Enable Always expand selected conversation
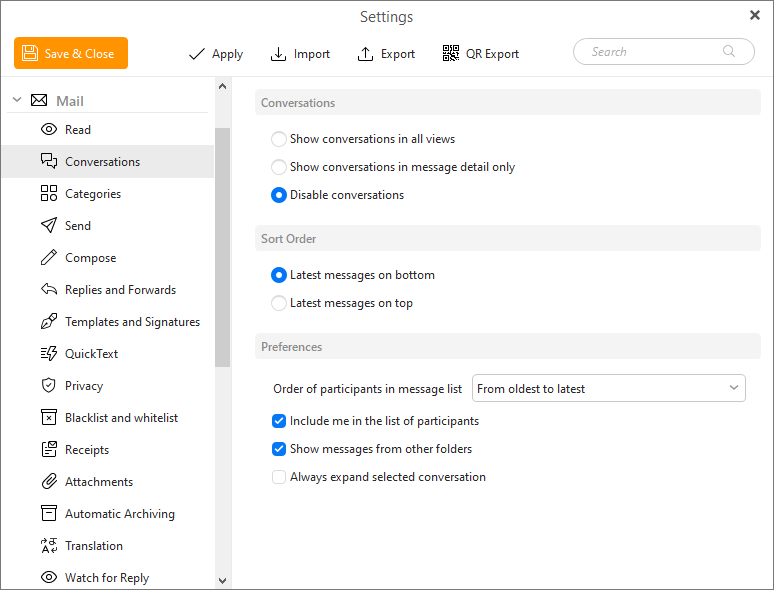This screenshot has height=590, width=774. pyautogui.click(x=279, y=477)
